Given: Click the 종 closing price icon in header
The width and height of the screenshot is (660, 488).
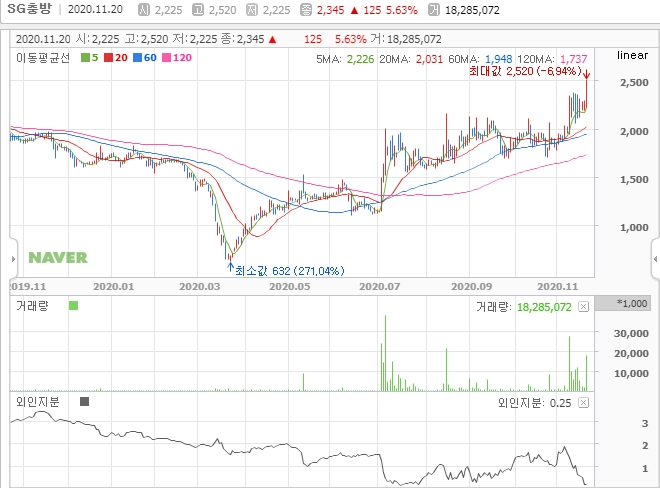Looking at the screenshot, I should pos(306,10).
